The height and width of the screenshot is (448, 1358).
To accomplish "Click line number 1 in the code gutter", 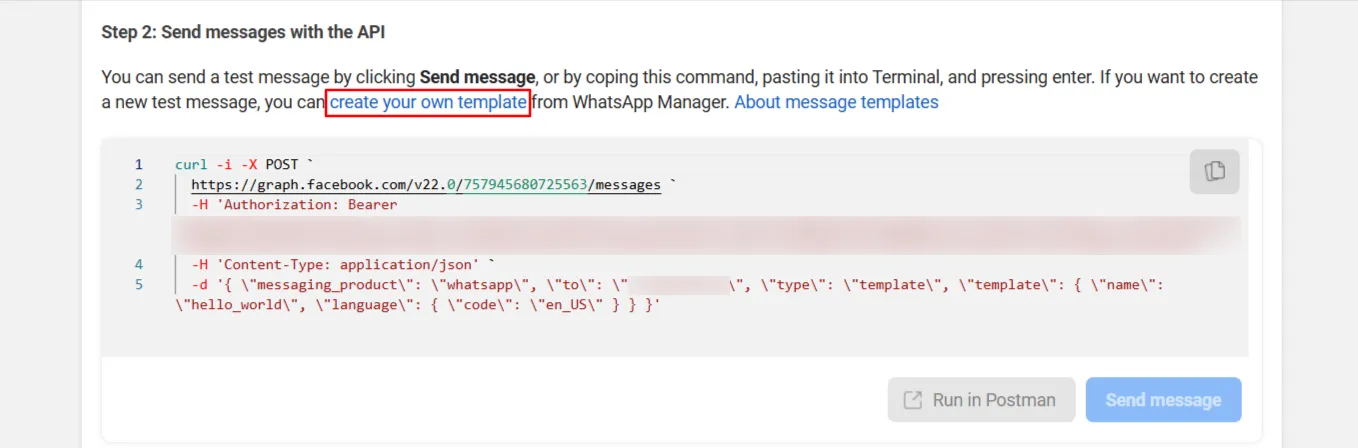I will point(139,164).
